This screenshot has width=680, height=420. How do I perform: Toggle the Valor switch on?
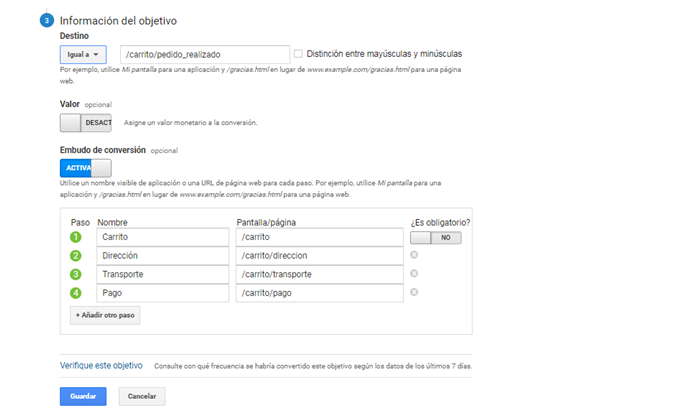click(x=85, y=123)
